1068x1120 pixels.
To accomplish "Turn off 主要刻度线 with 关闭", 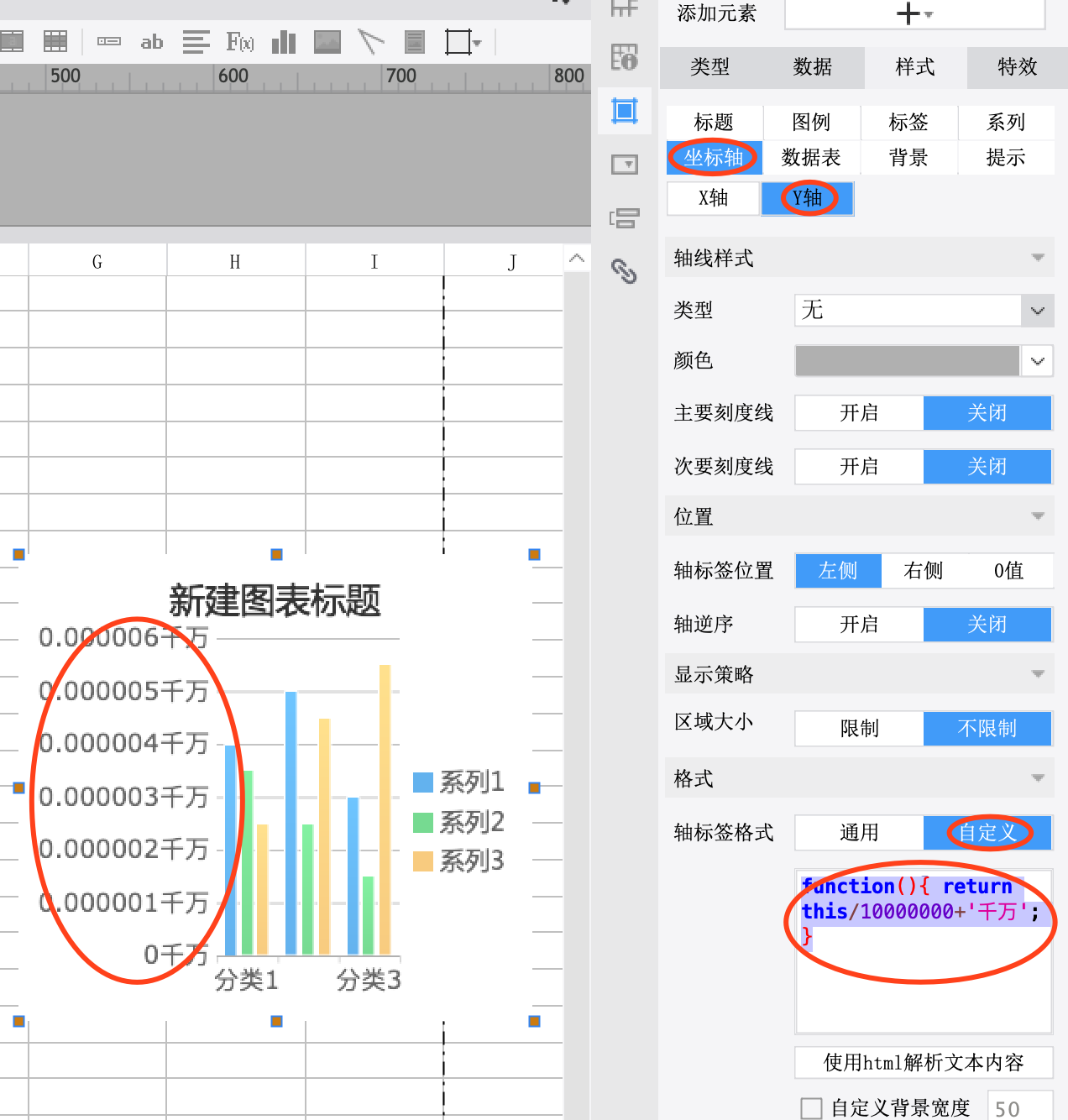I will tap(987, 413).
